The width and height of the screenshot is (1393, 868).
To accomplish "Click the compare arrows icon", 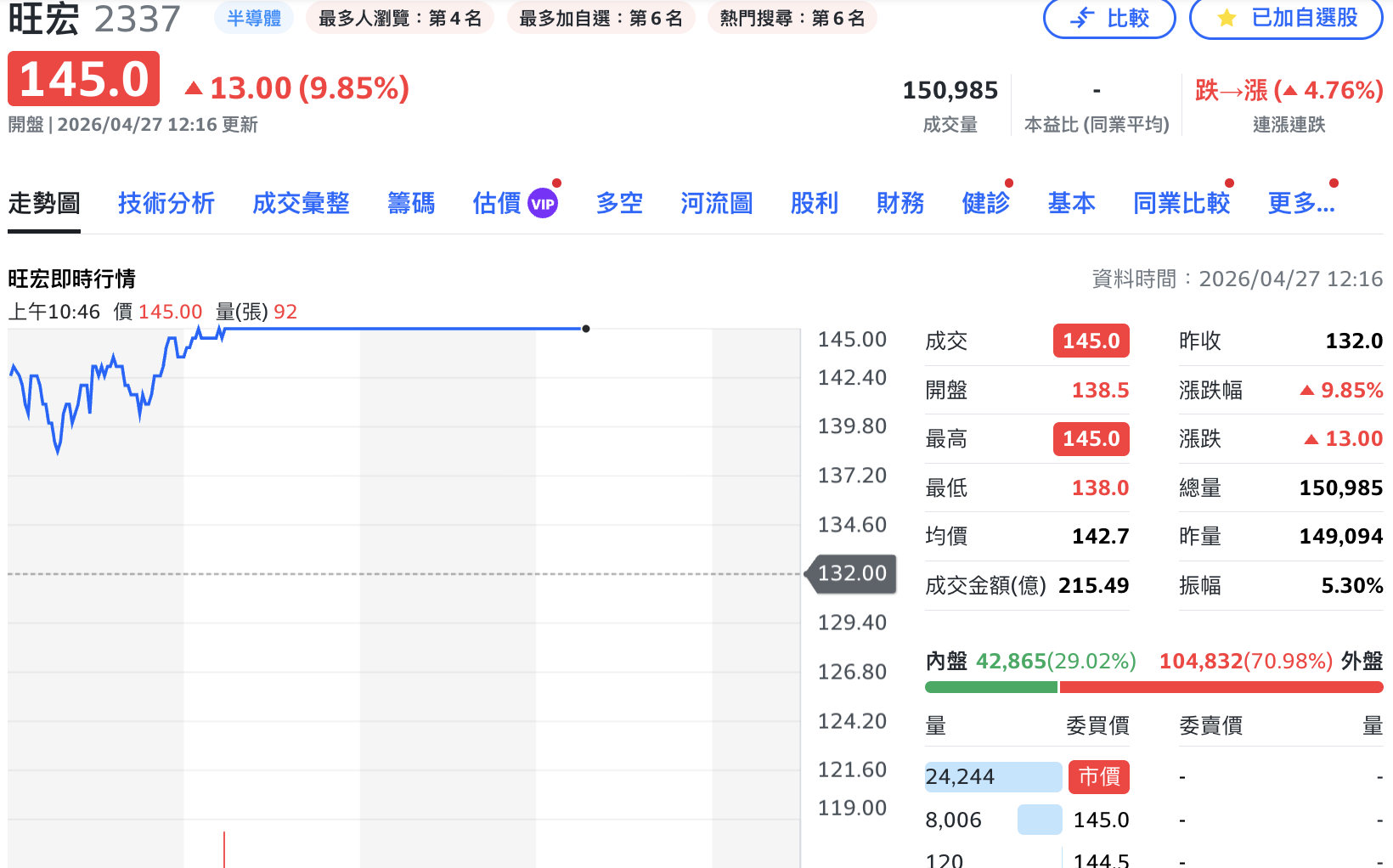I will click(x=1081, y=18).
